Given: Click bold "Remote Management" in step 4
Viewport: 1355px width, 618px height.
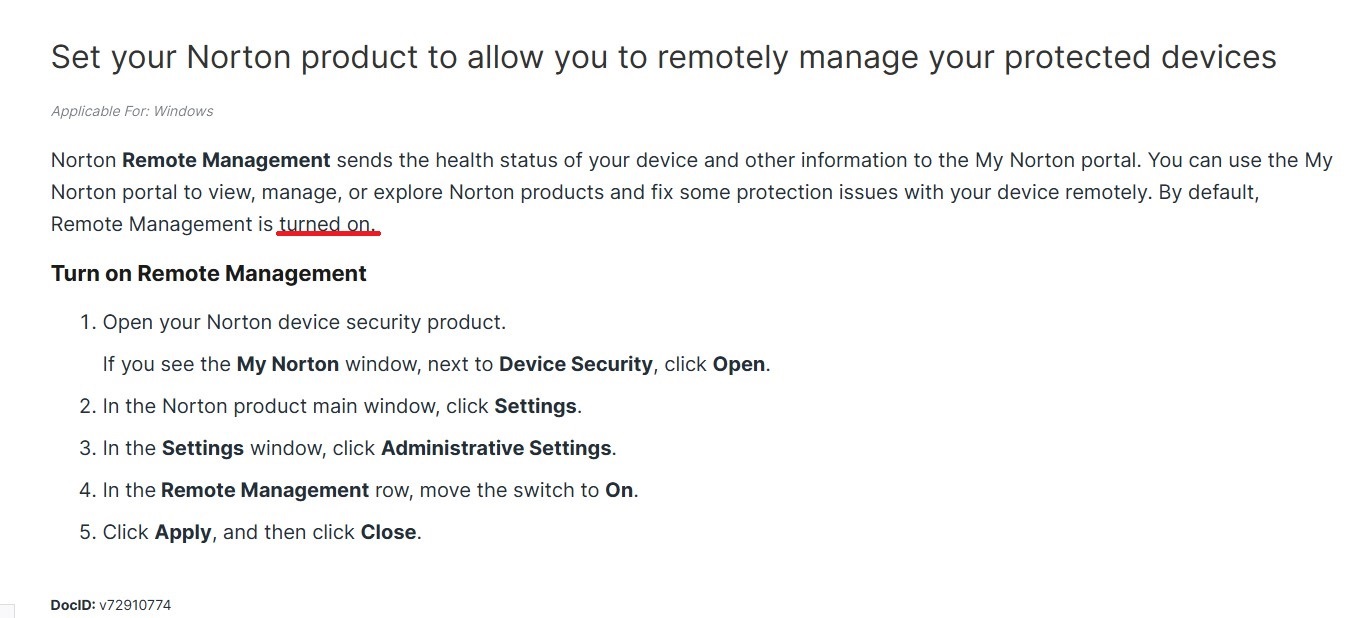Looking at the screenshot, I should 265,490.
